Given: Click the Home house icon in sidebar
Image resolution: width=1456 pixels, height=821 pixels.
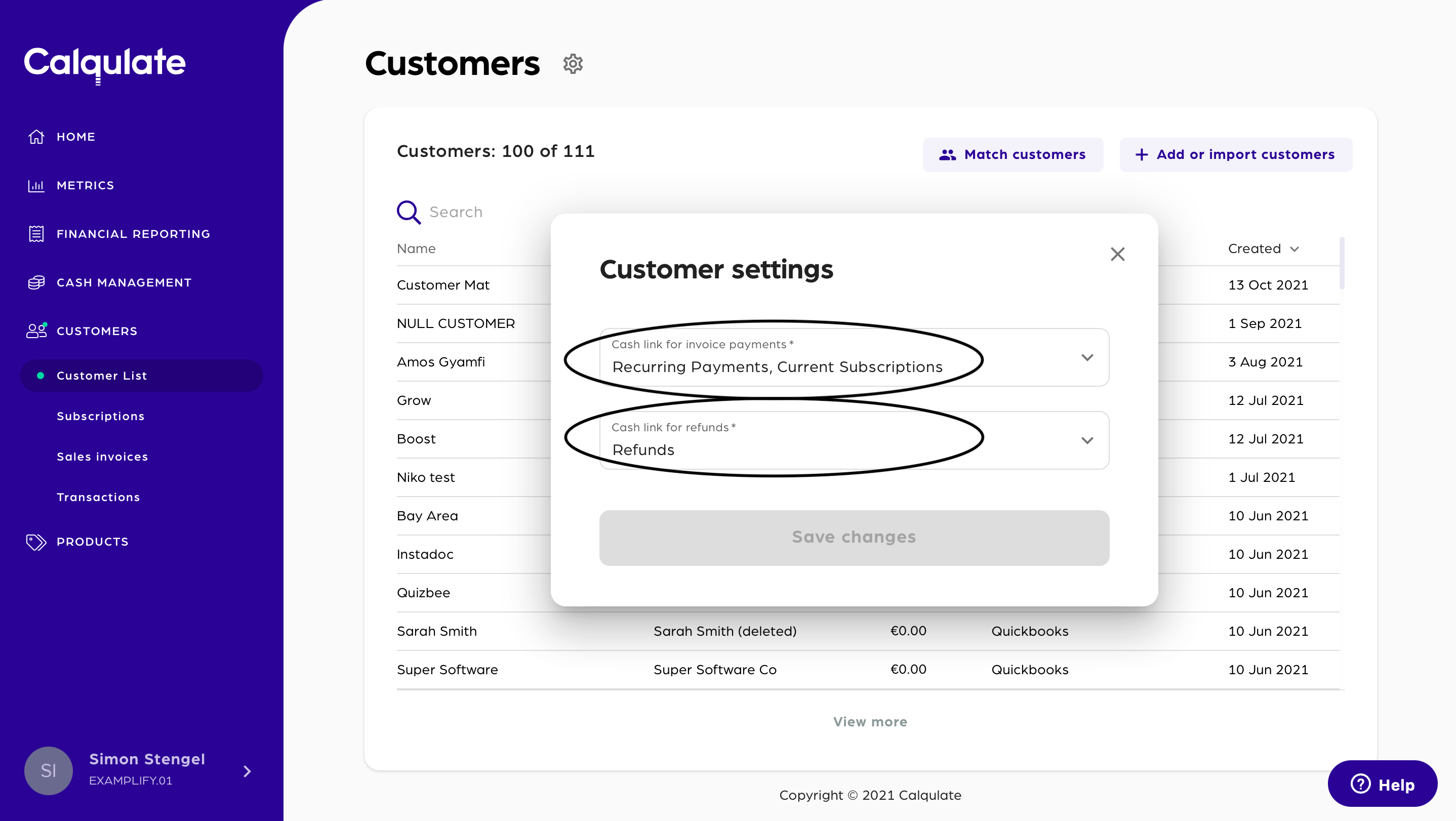Looking at the screenshot, I should pos(36,137).
